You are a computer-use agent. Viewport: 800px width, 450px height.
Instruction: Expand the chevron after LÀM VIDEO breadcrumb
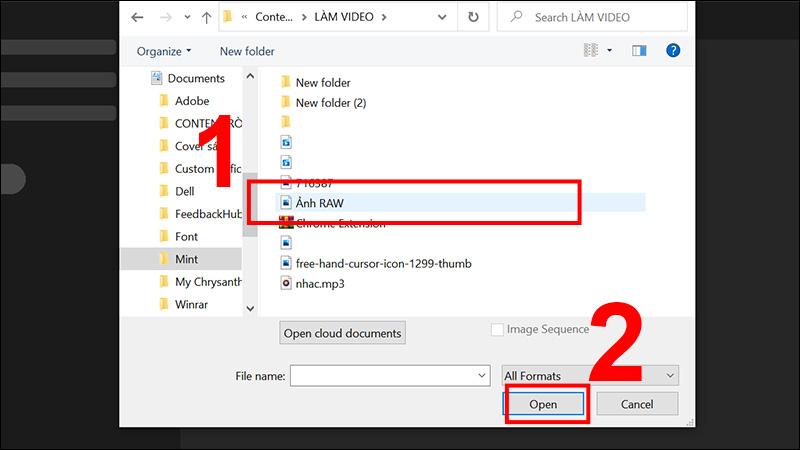[x=384, y=17]
